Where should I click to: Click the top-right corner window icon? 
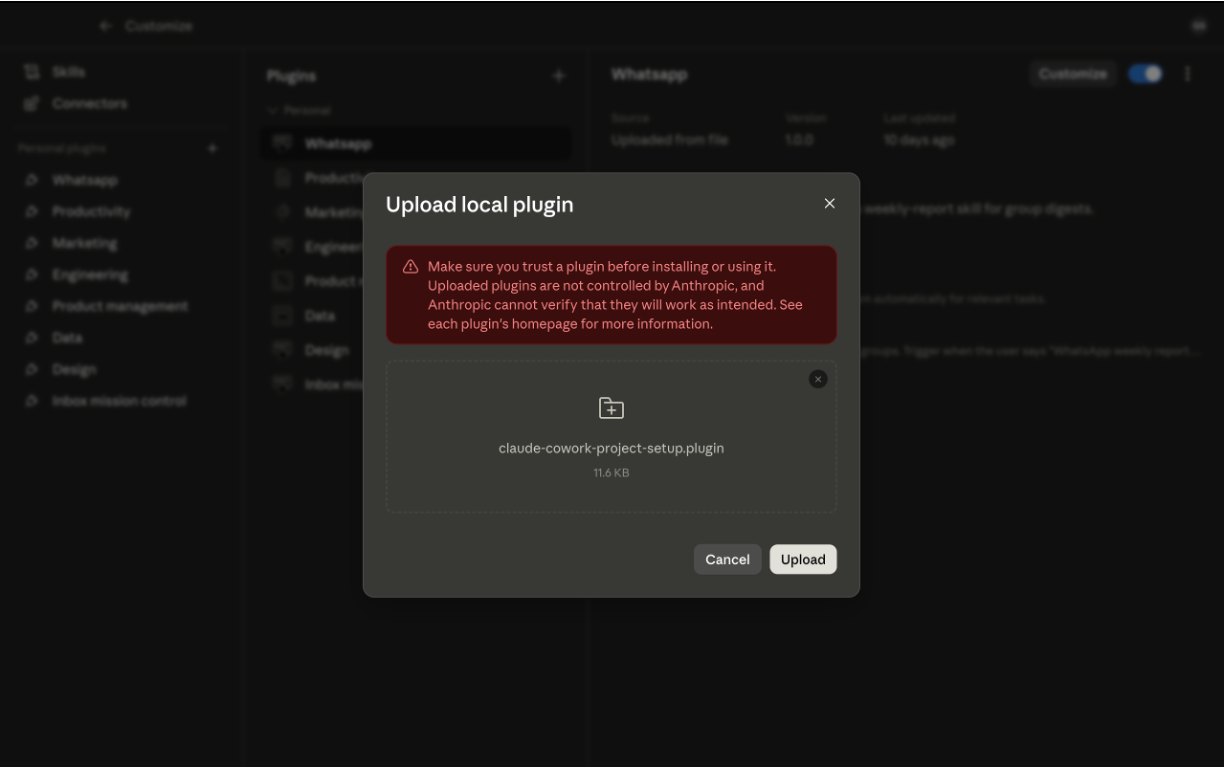(x=1198, y=26)
